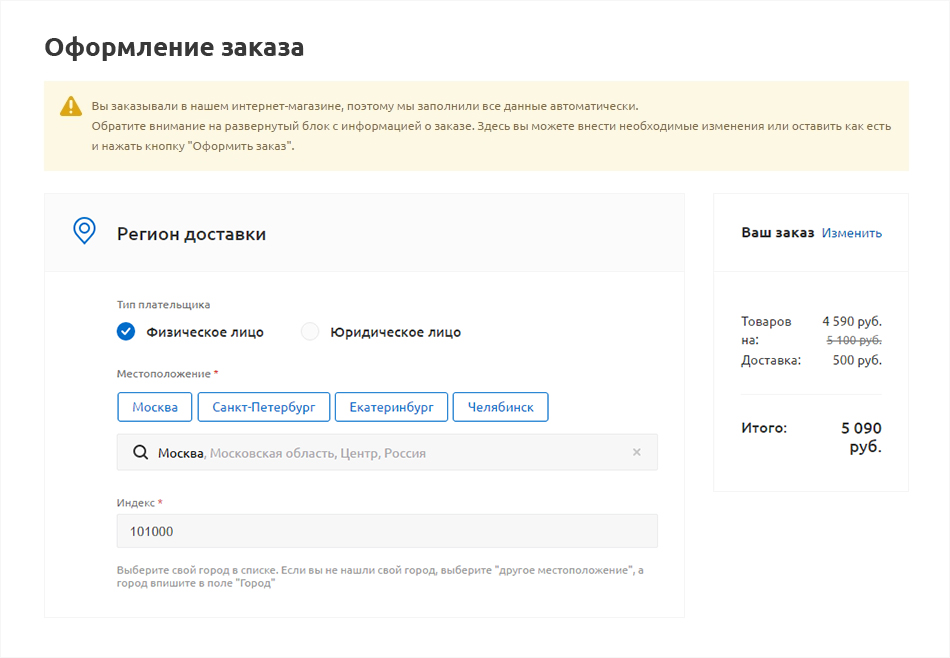This screenshot has width=950, height=658.
Task: Click the Оформление заказа page title
Action: (x=174, y=47)
